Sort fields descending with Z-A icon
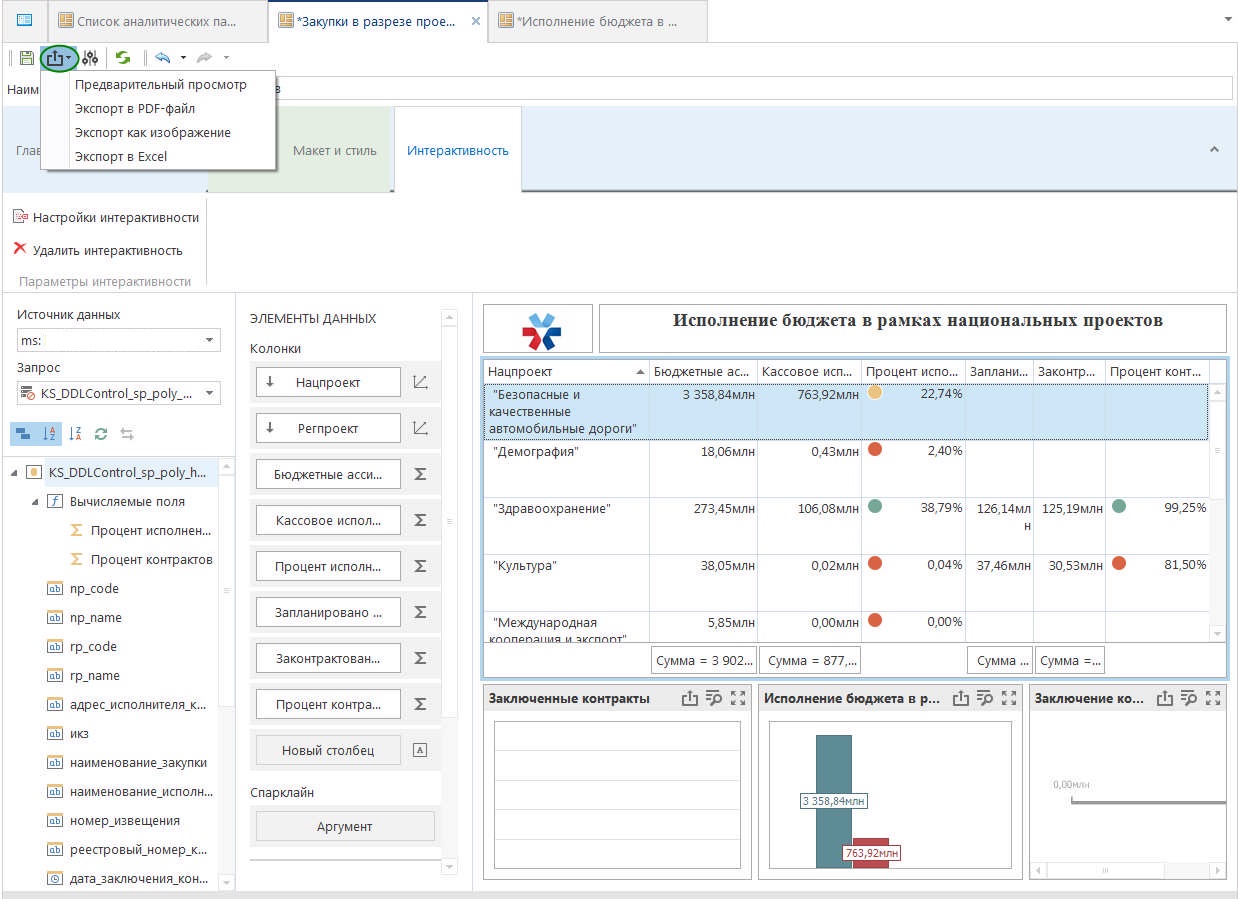 pyautogui.click(x=75, y=434)
